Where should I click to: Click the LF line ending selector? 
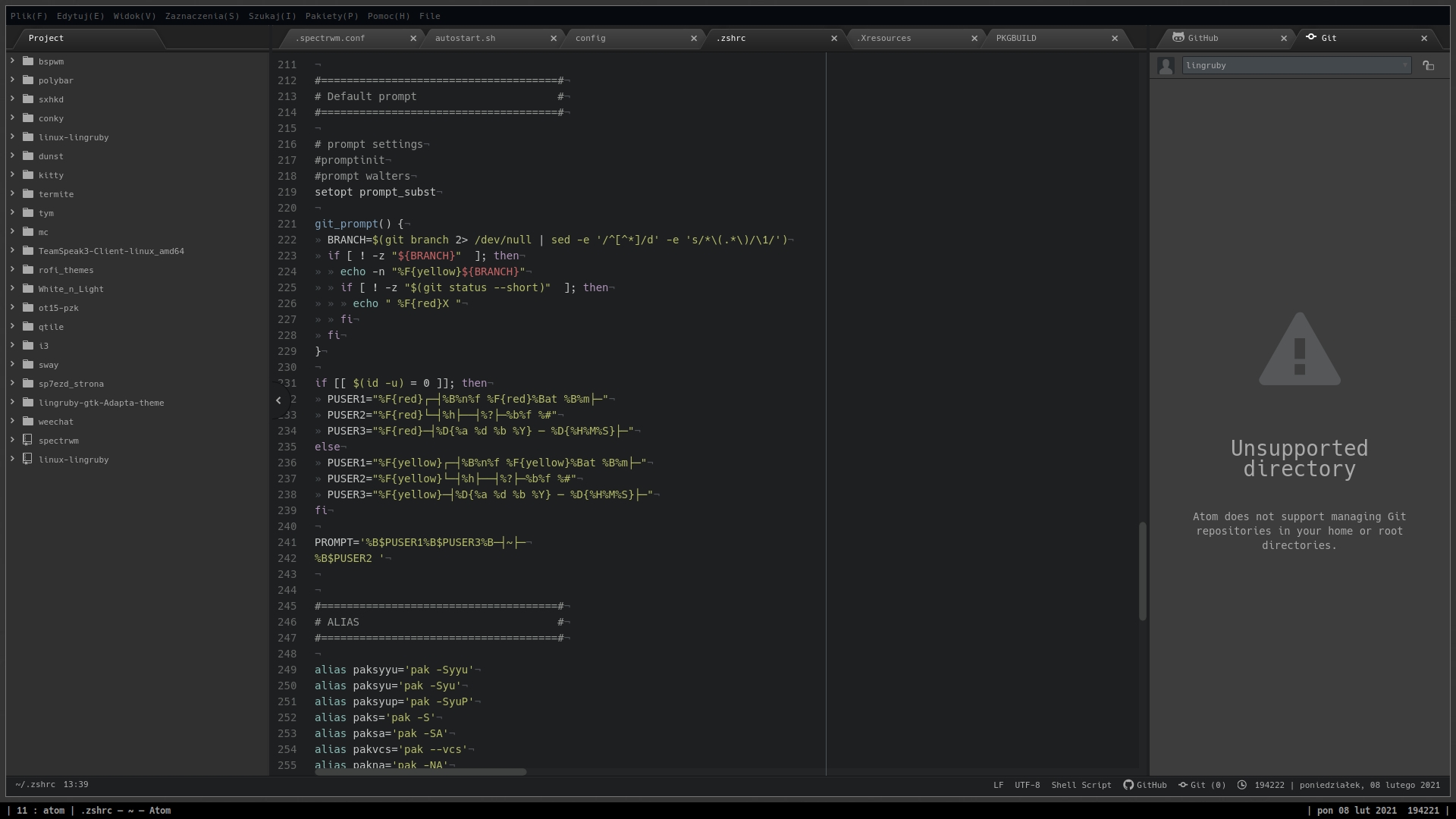point(998,785)
